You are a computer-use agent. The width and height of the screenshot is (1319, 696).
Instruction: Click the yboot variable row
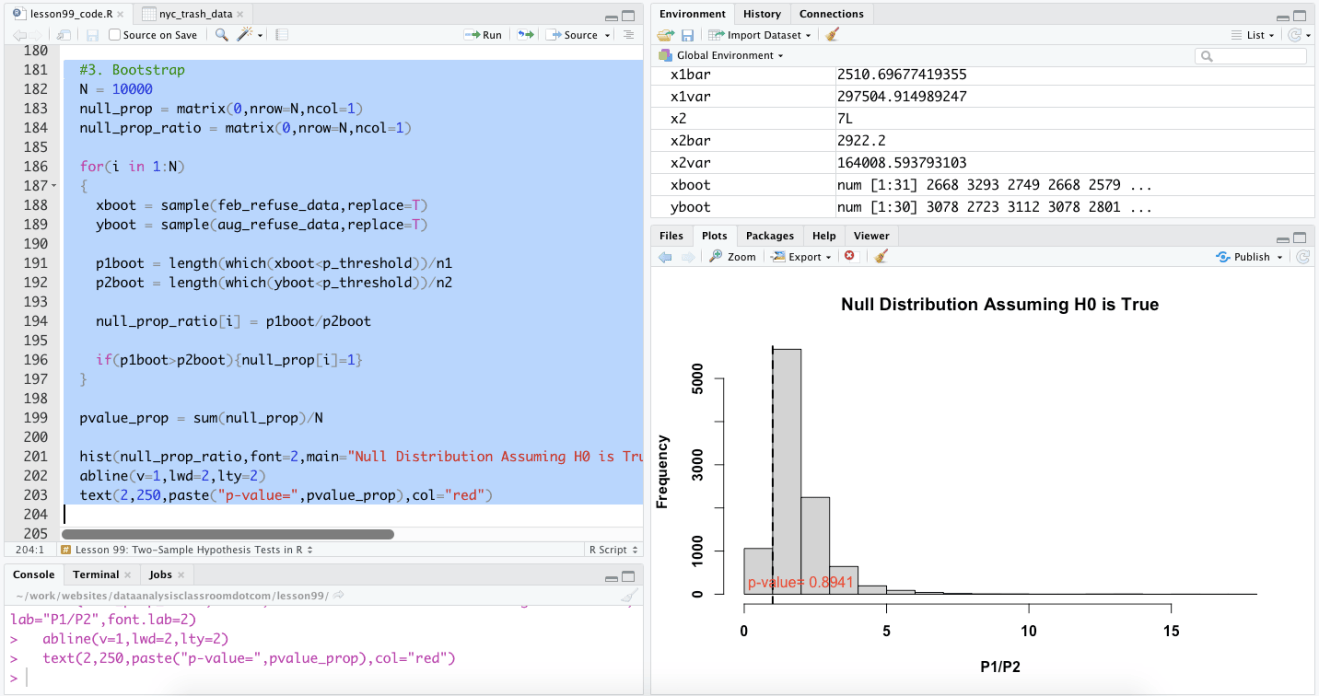[x=983, y=207]
